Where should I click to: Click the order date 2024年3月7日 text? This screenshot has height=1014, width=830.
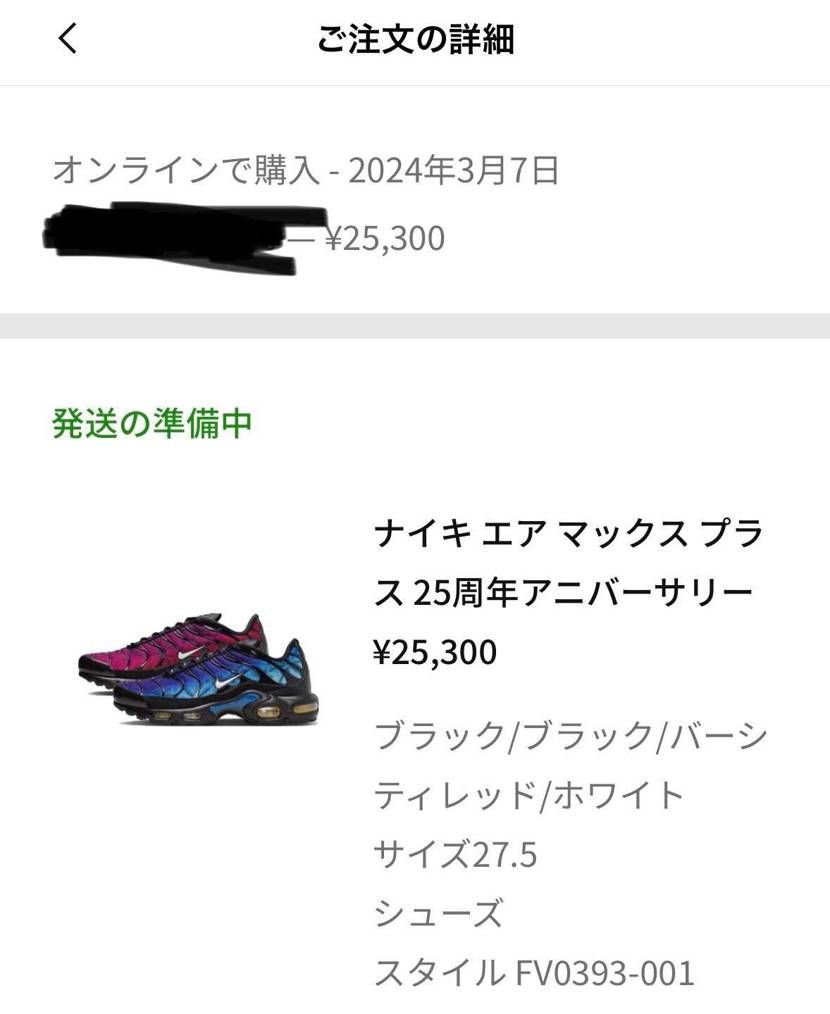coord(453,171)
